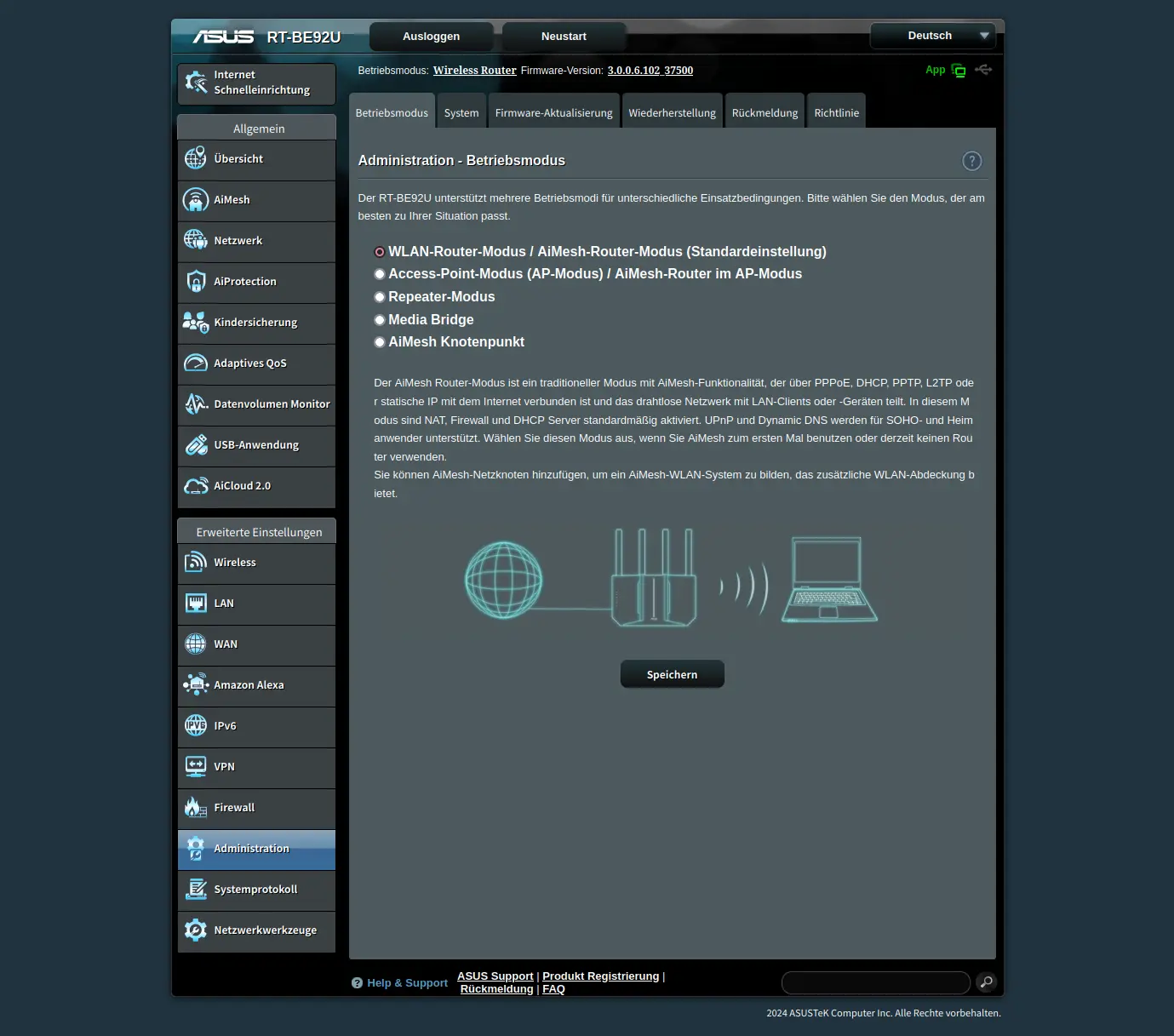Click the Adaptives QoS gauge icon
The image size is (1174, 1036).
point(196,363)
